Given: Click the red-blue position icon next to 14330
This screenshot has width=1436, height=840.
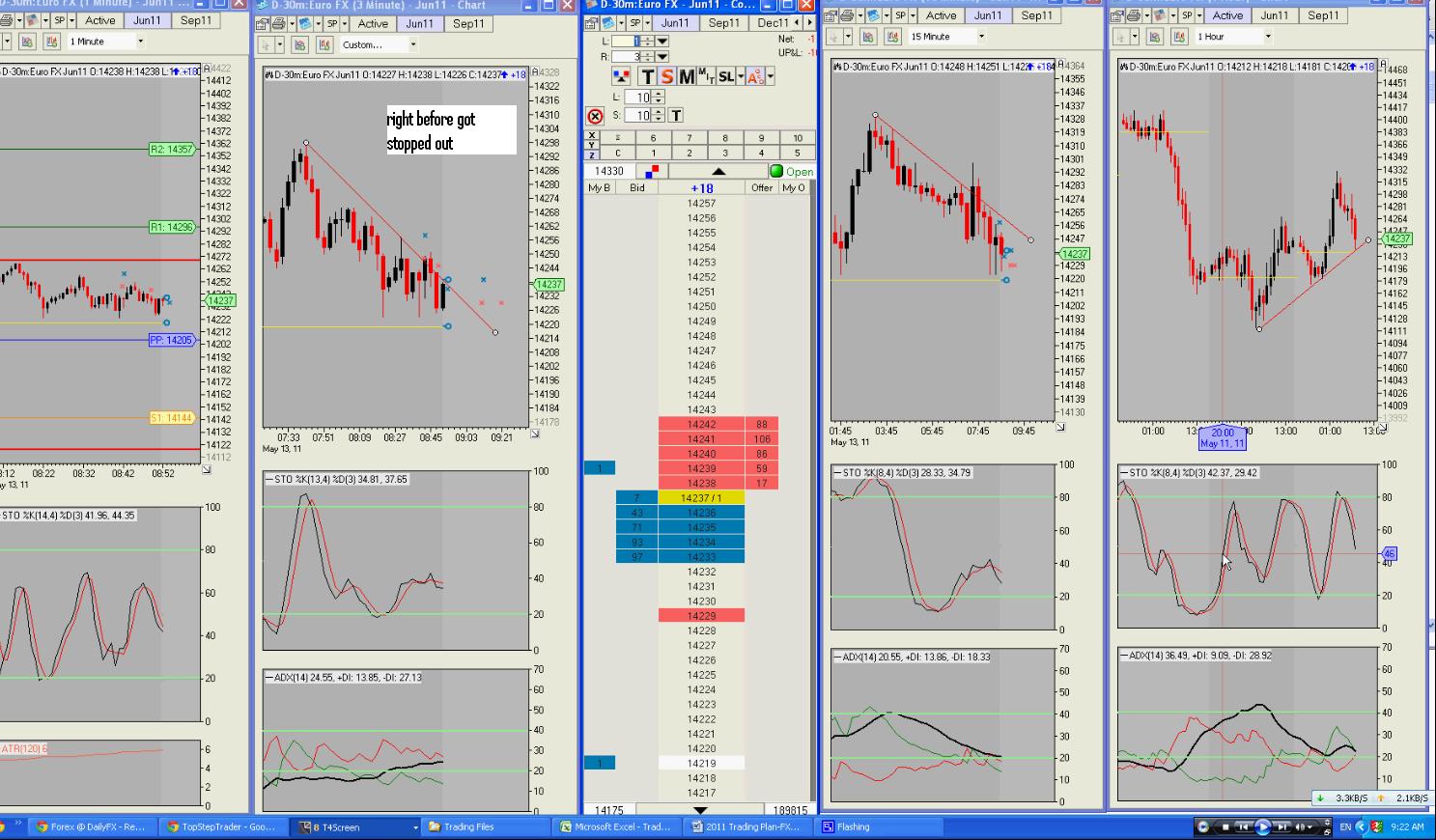Looking at the screenshot, I should click(653, 172).
